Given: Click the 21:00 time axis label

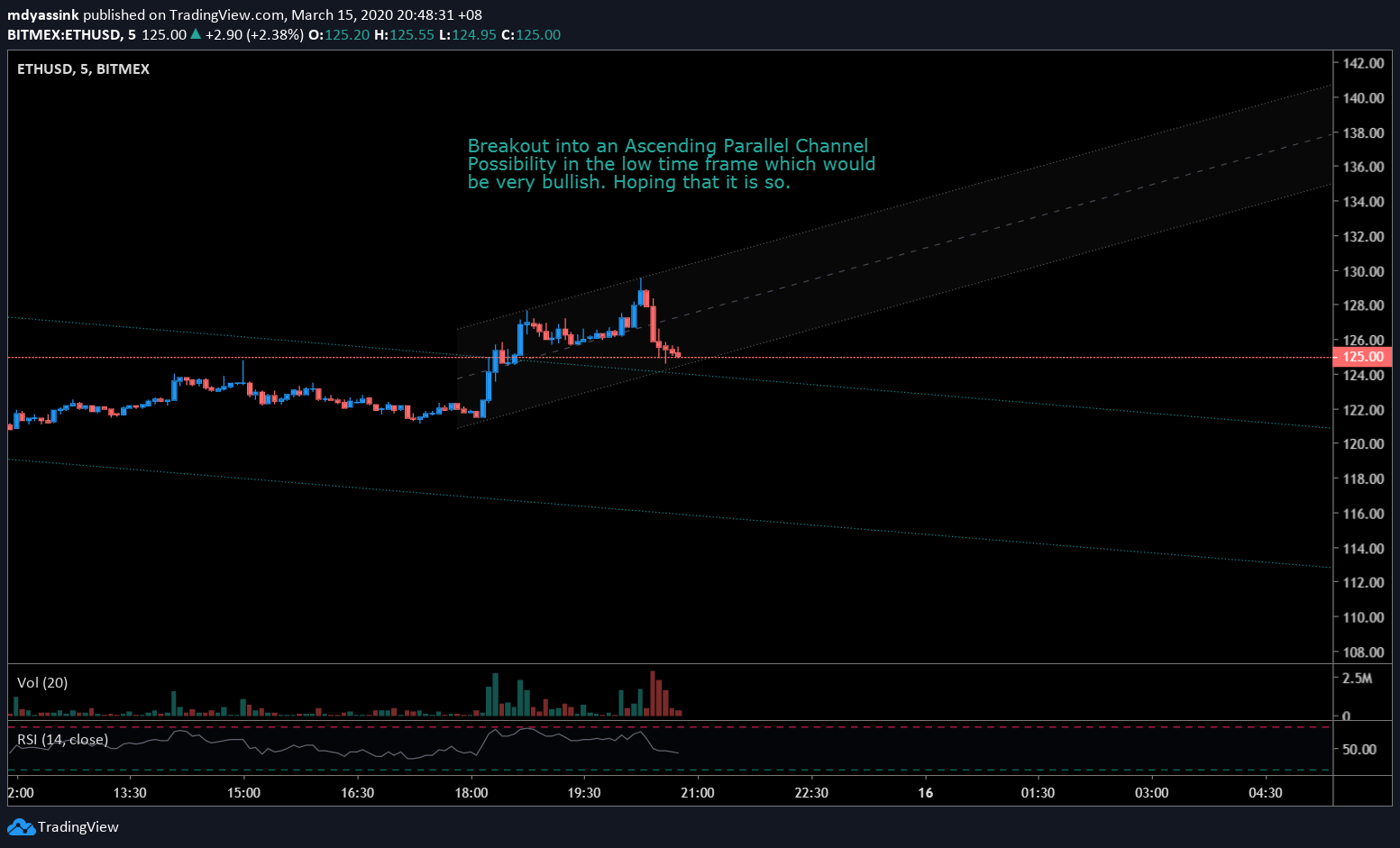Looking at the screenshot, I should 698,793.
